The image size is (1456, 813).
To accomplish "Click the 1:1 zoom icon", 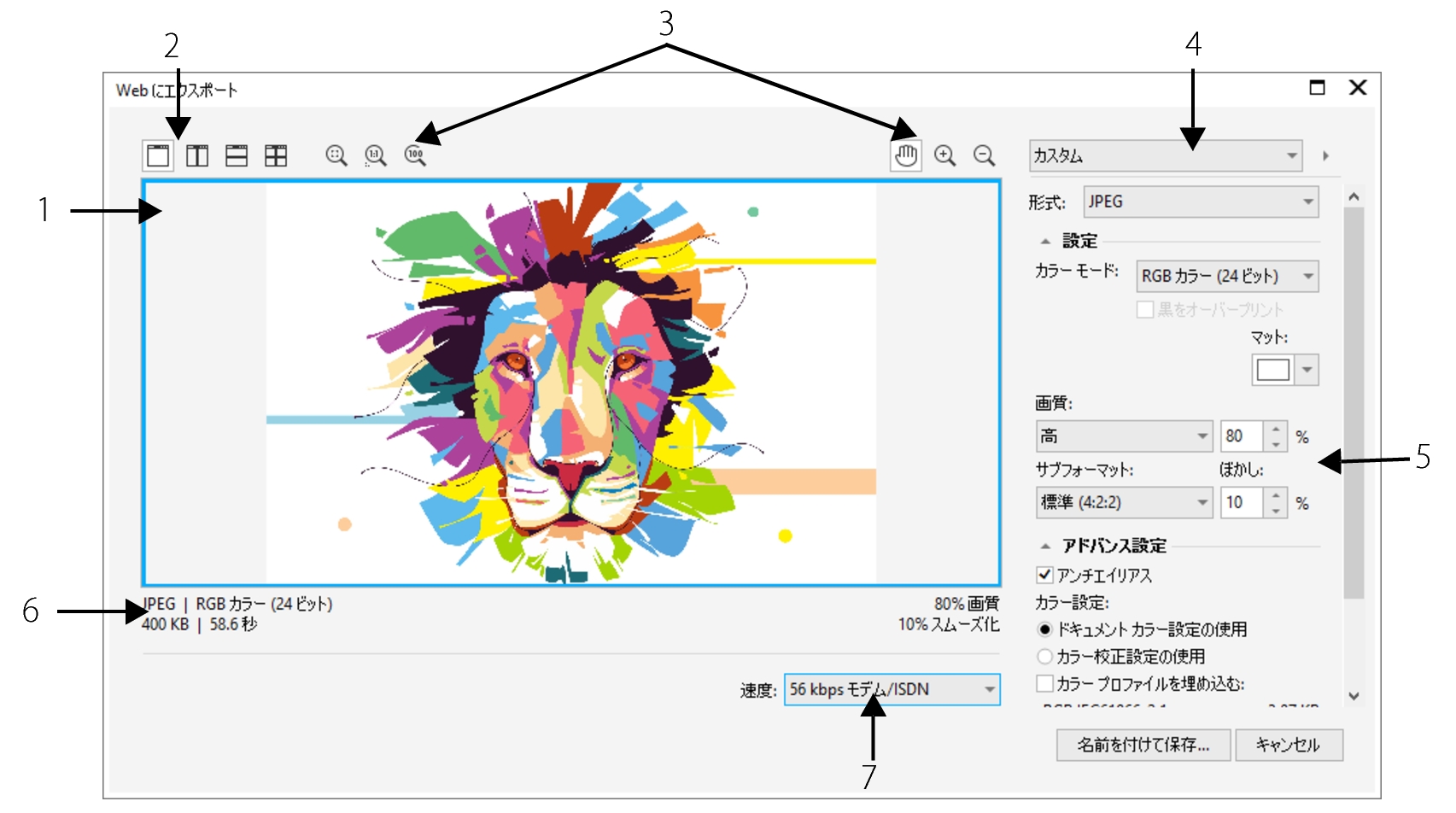I will click(x=375, y=155).
